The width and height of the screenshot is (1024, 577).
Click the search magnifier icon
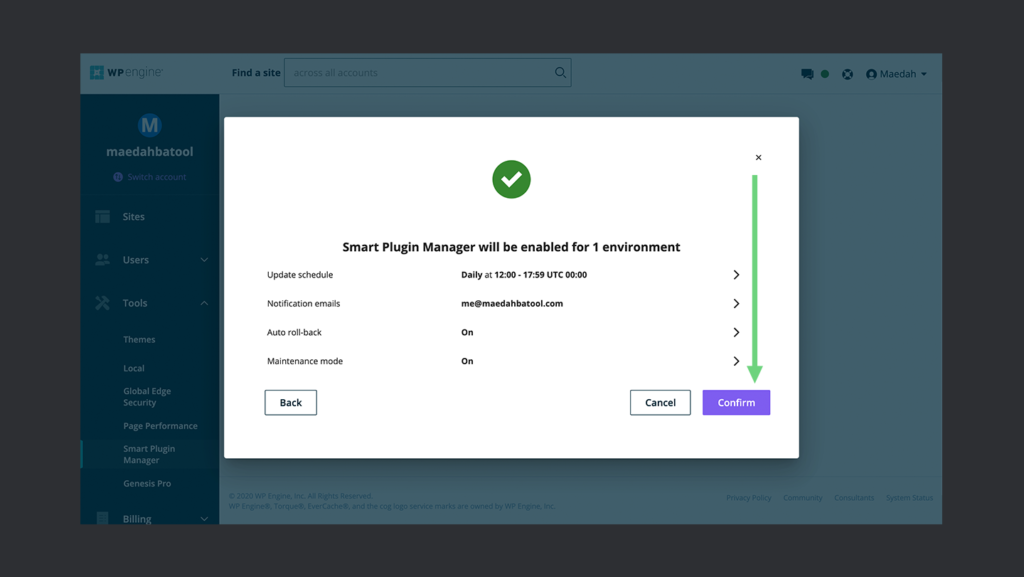pos(559,72)
